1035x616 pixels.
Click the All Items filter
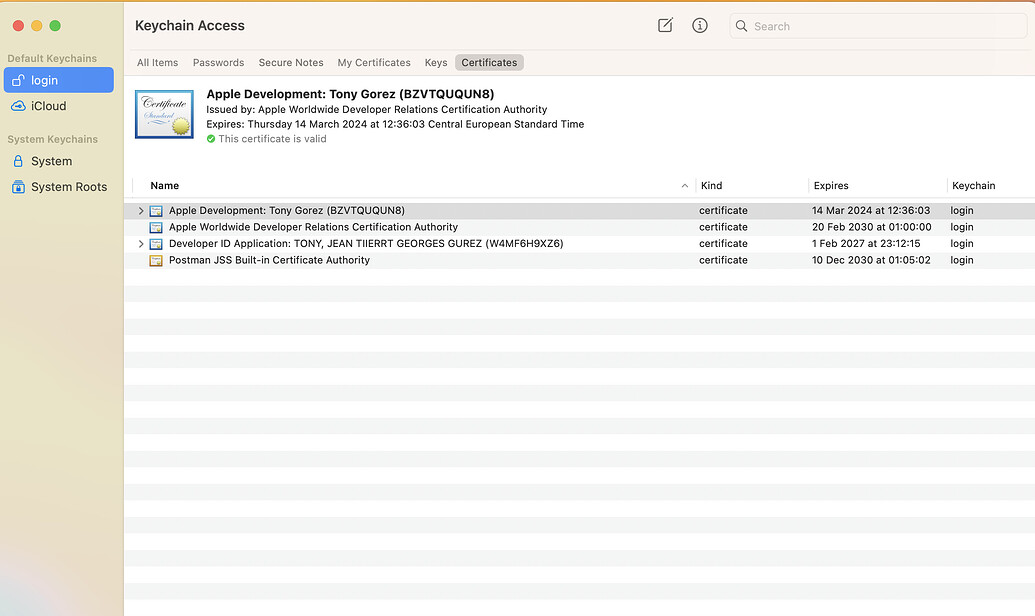[x=157, y=62]
